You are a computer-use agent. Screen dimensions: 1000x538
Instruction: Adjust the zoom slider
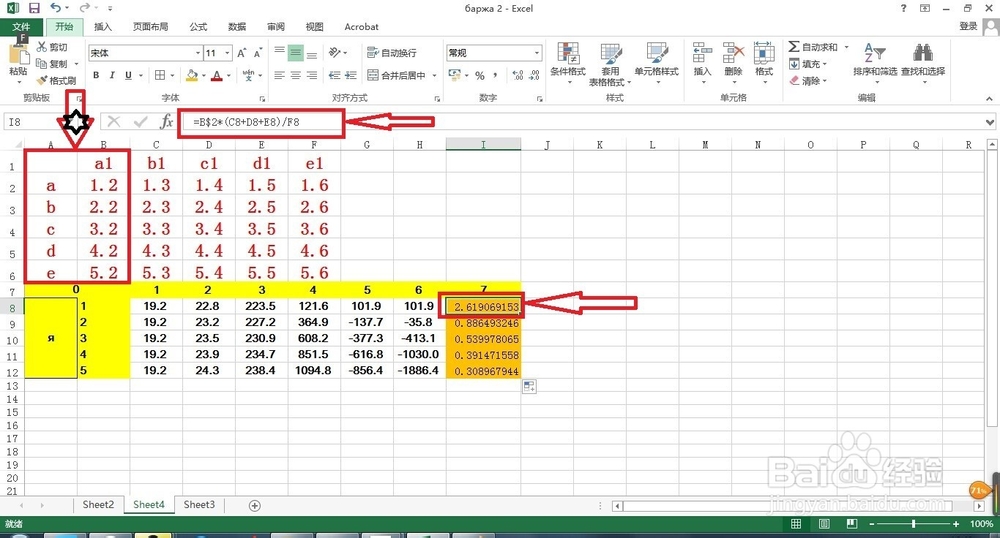coord(913,523)
